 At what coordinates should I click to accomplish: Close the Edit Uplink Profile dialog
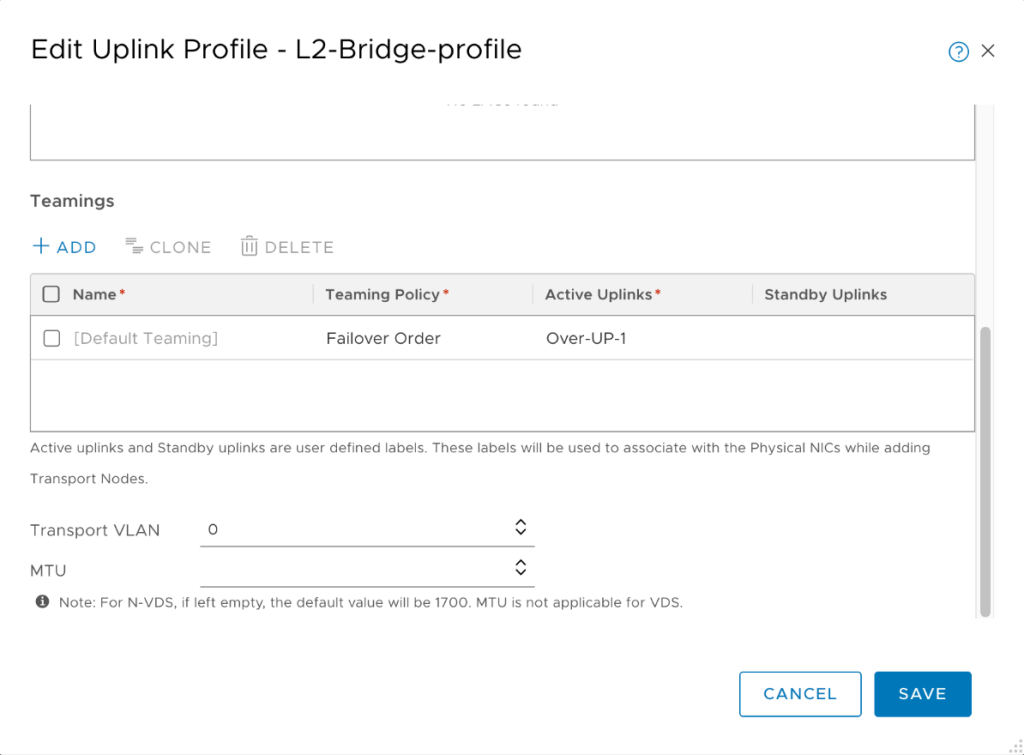coord(988,51)
